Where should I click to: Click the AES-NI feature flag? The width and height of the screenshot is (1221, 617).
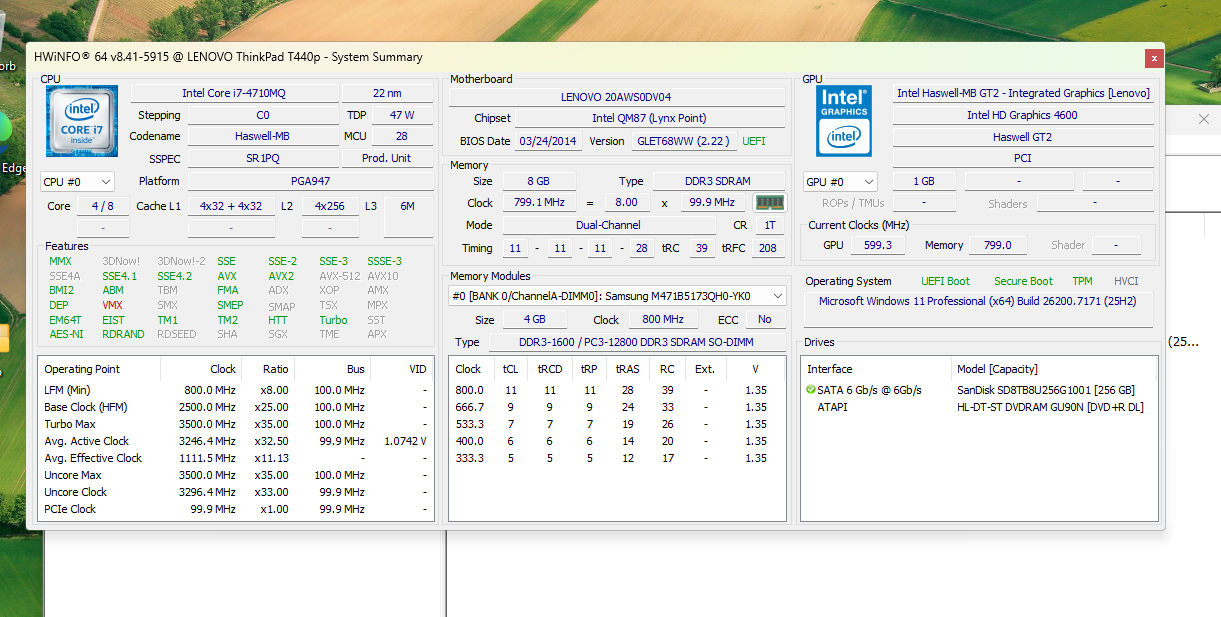pyautogui.click(x=66, y=335)
